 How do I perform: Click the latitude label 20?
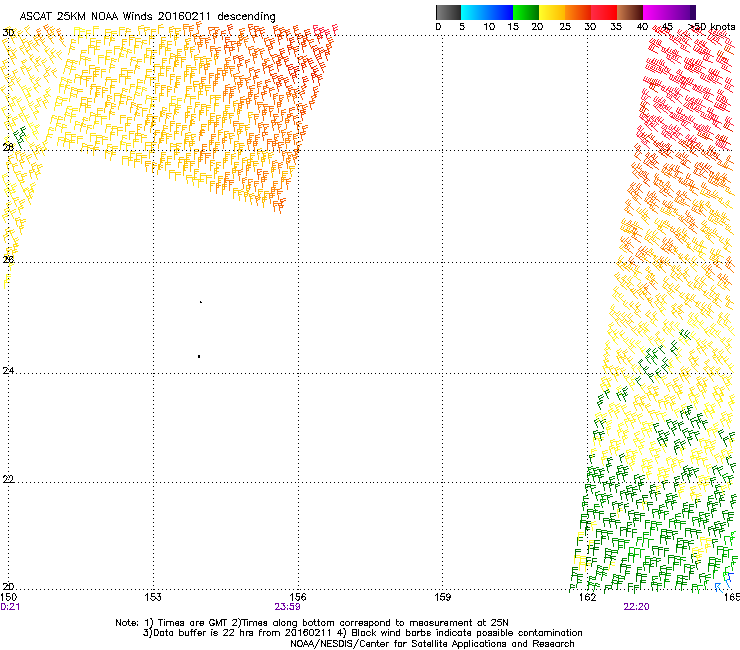8,587
